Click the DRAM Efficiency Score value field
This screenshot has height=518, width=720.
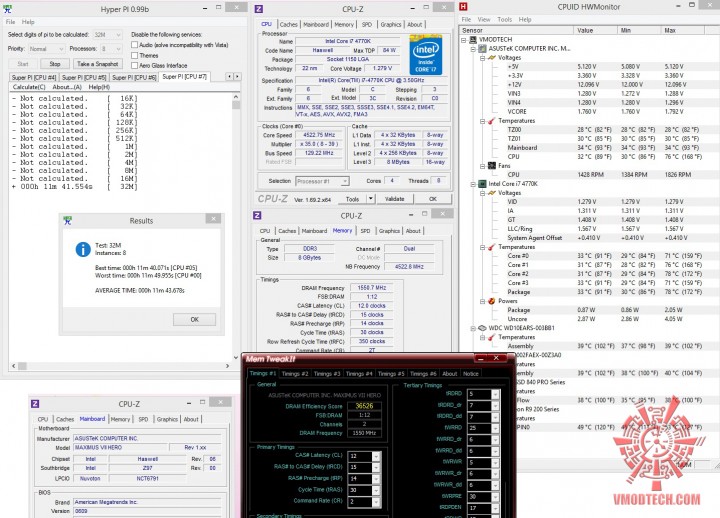click(364, 406)
